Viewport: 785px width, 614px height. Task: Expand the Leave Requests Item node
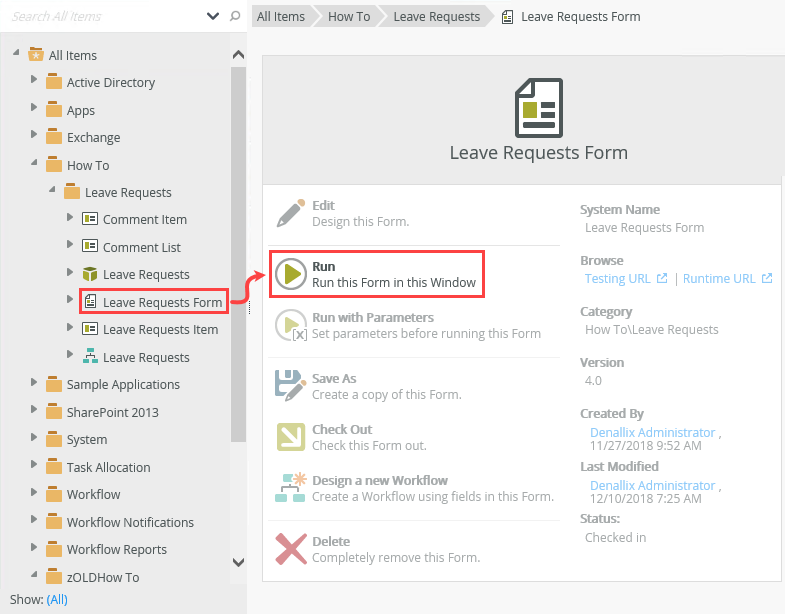pos(70,327)
